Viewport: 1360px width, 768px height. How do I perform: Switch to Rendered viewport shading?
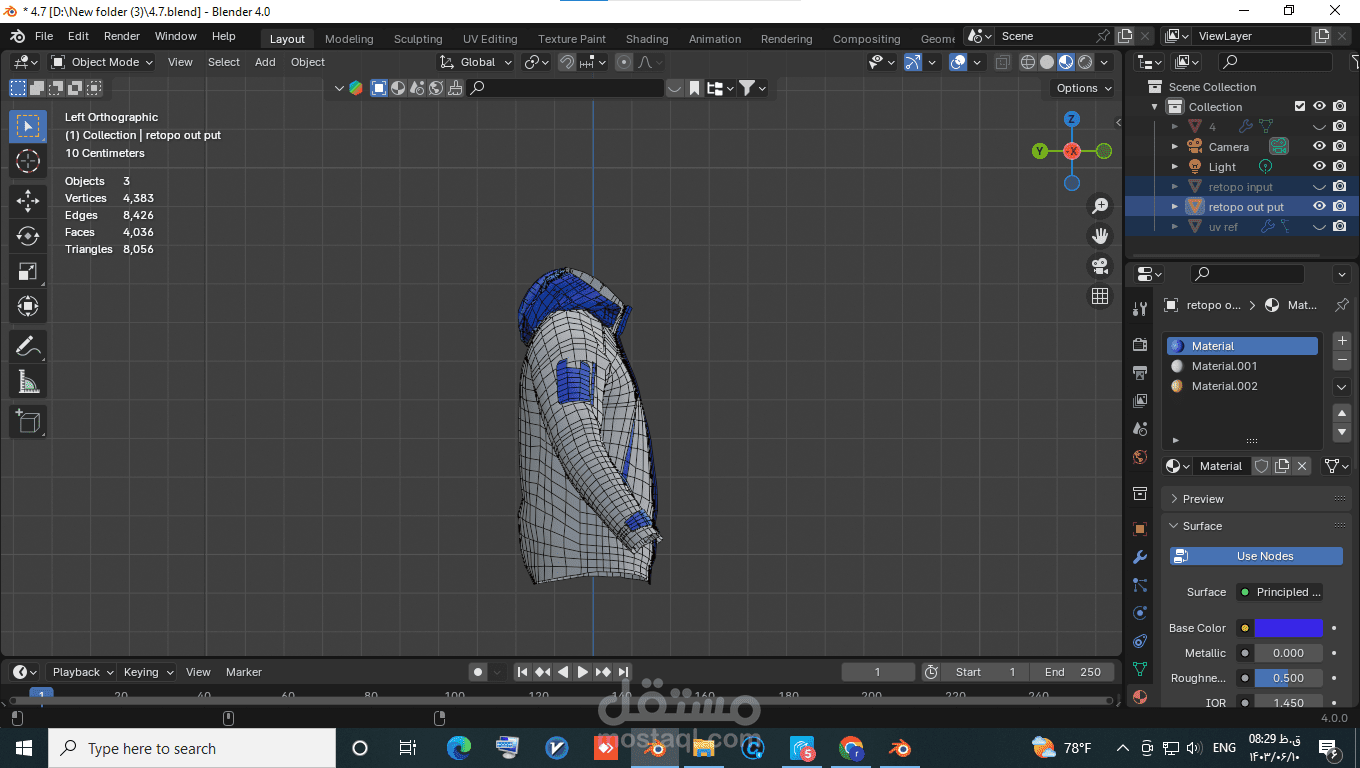[1085, 62]
